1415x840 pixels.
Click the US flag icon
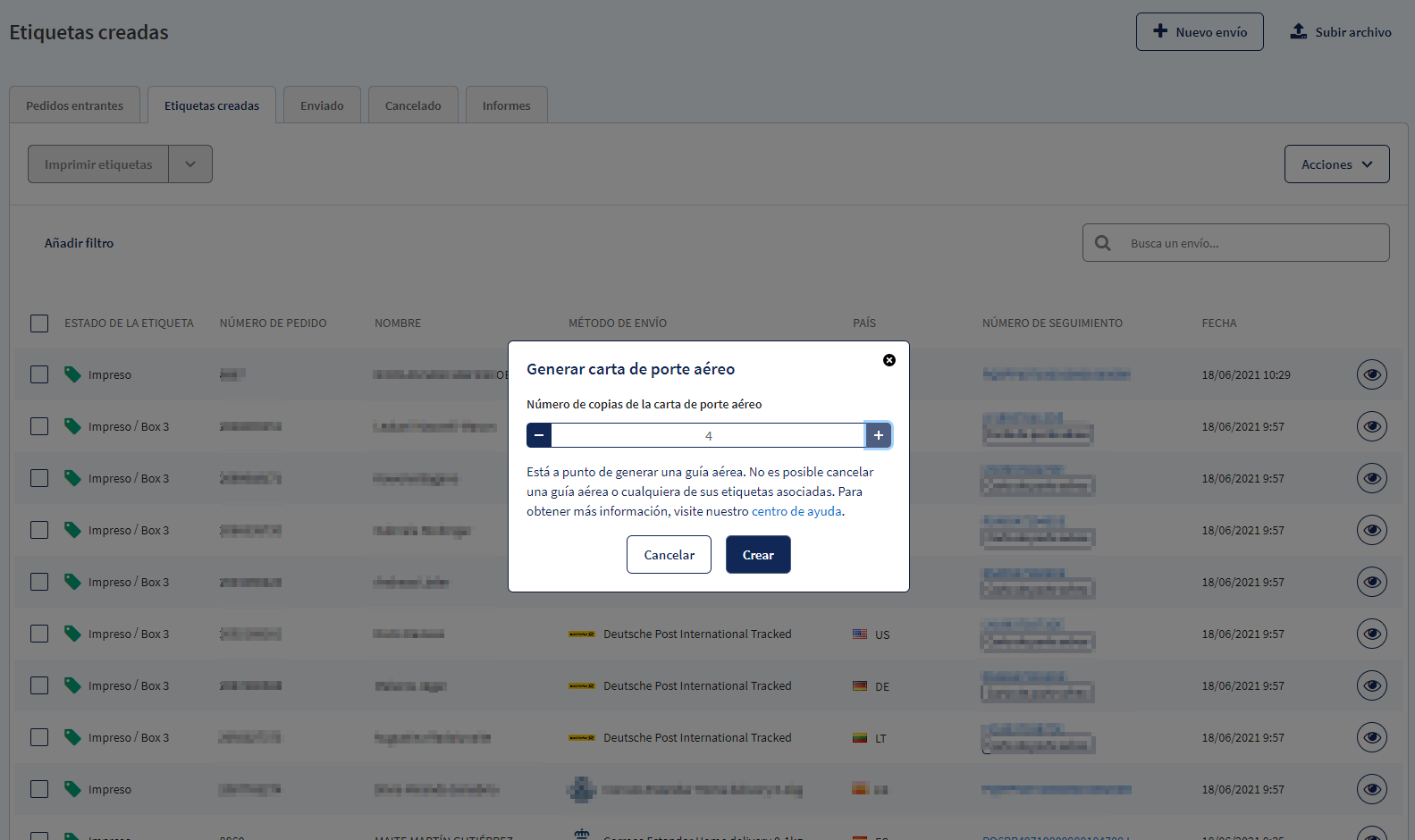[x=860, y=634]
